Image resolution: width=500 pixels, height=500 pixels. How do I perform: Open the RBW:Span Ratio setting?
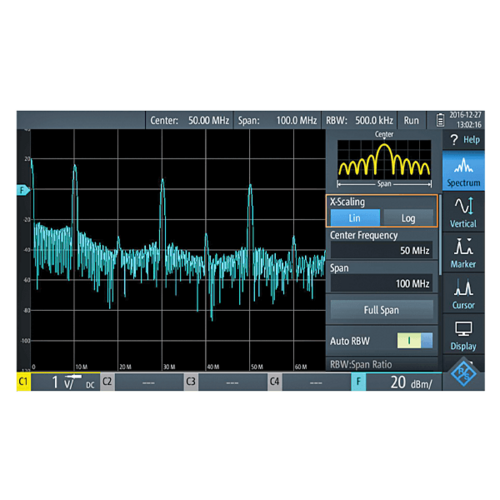click(382, 364)
